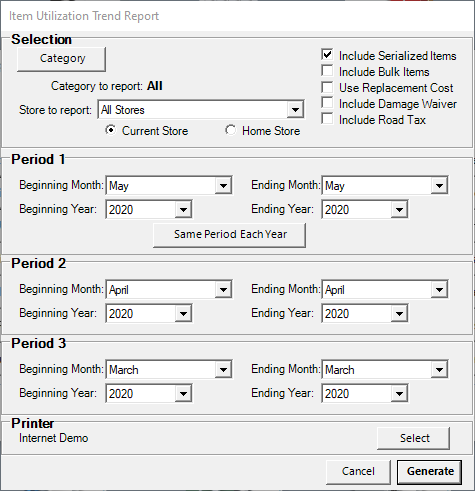Generate the utilization trend report
The image size is (475, 491).
click(430, 472)
